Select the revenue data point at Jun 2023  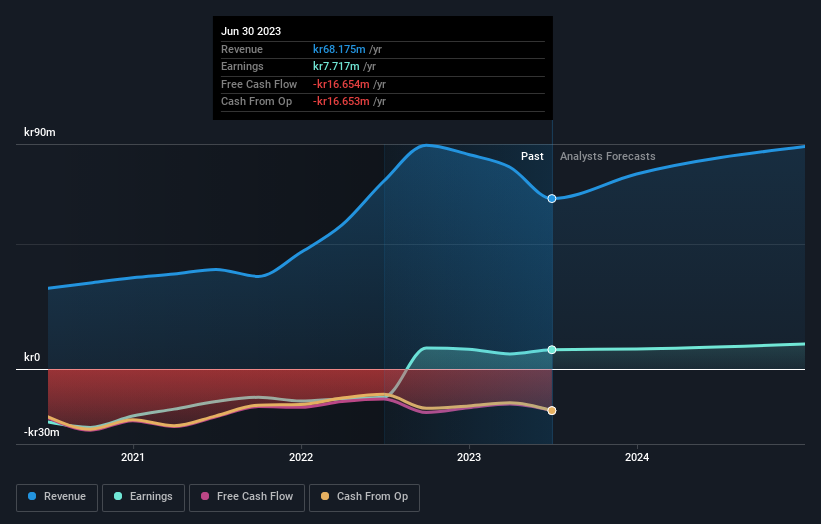pos(552,199)
